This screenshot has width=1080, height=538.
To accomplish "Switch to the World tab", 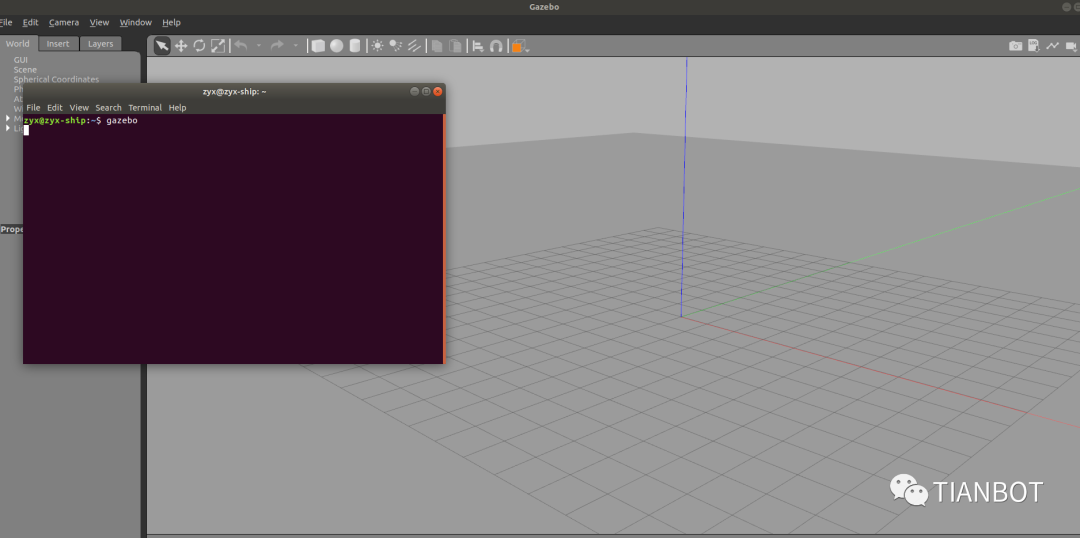I will click(x=18, y=43).
